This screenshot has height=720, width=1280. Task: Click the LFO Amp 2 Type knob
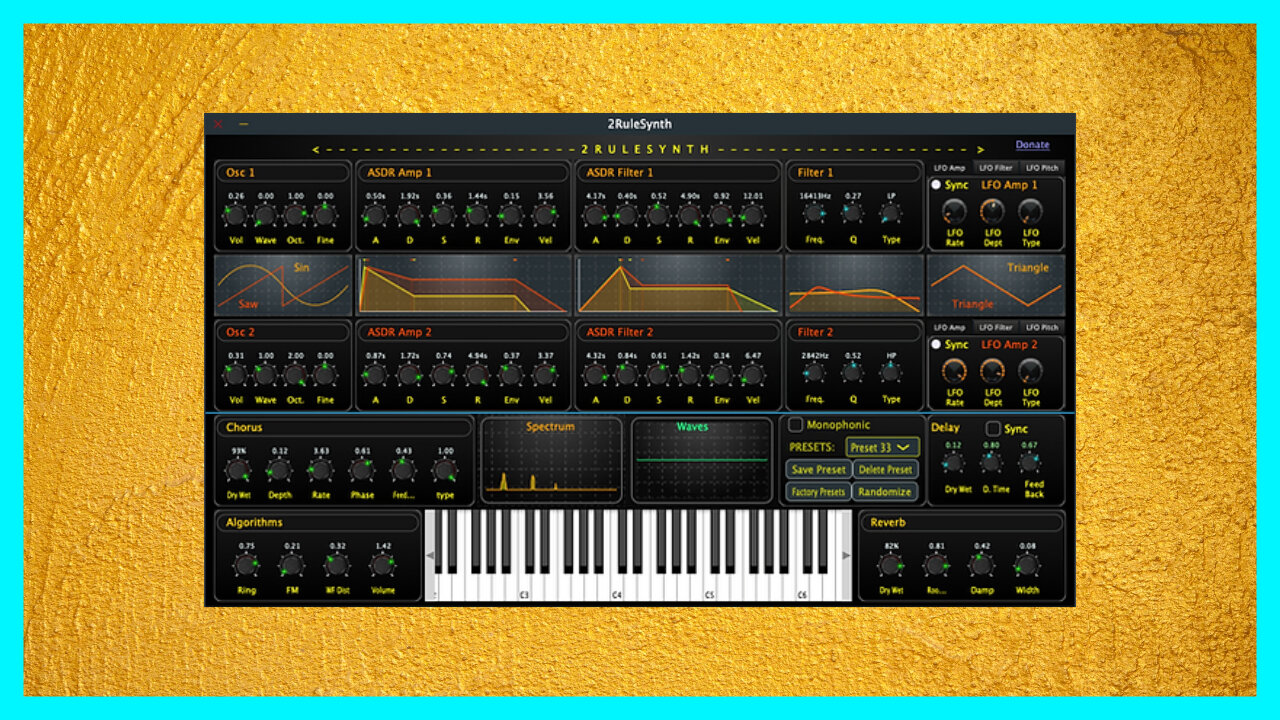pyautogui.click(x=1030, y=371)
